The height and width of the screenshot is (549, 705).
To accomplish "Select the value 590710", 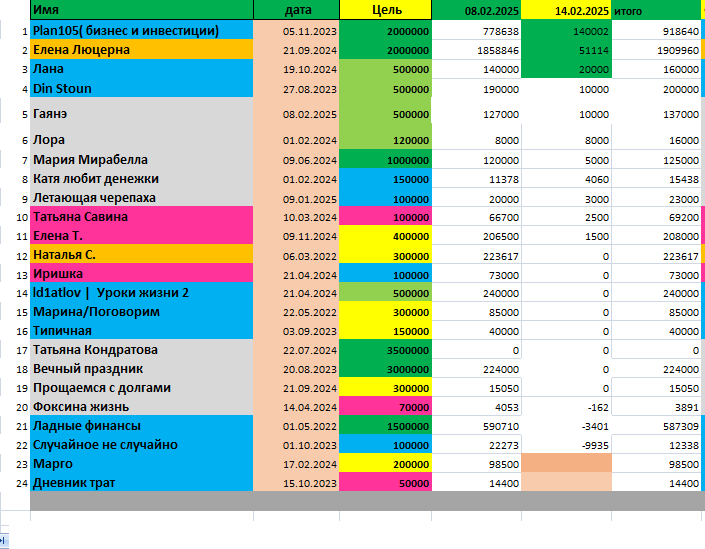I will pyautogui.click(x=476, y=425).
